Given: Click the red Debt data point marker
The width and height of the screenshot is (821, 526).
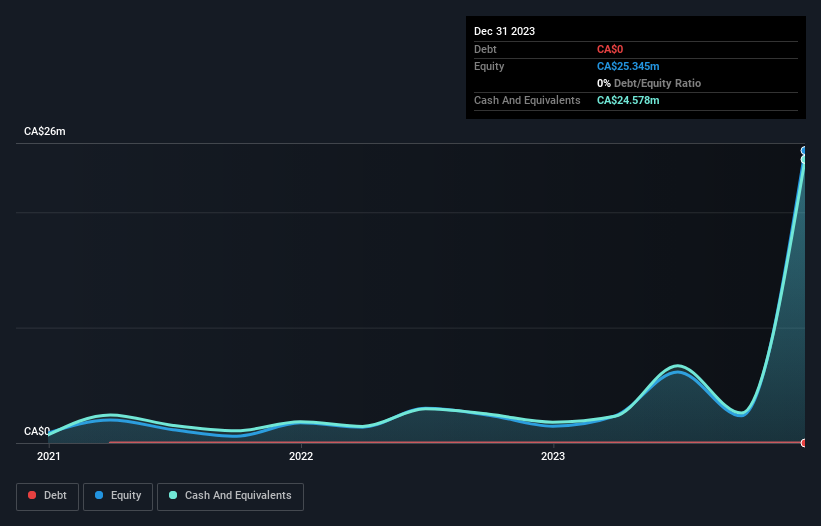Looking at the screenshot, I should [804, 443].
